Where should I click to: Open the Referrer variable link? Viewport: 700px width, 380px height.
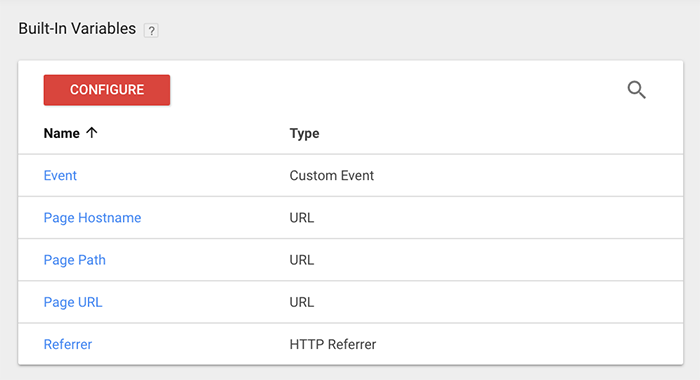click(x=68, y=344)
